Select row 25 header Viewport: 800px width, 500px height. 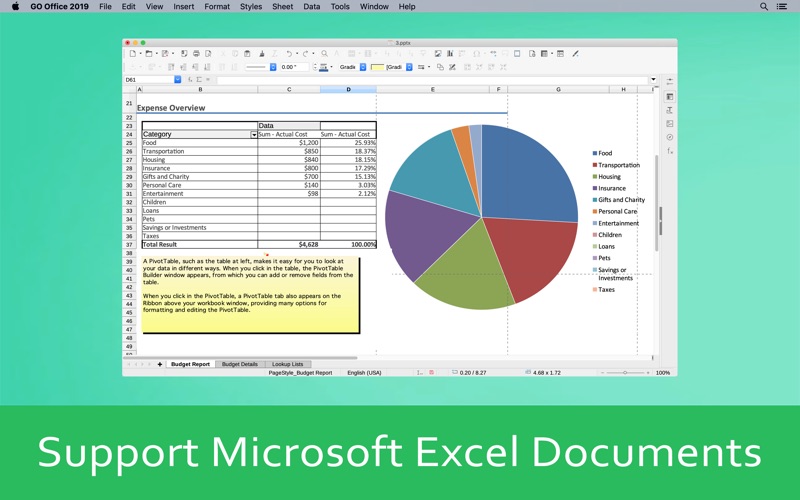click(130, 143)
